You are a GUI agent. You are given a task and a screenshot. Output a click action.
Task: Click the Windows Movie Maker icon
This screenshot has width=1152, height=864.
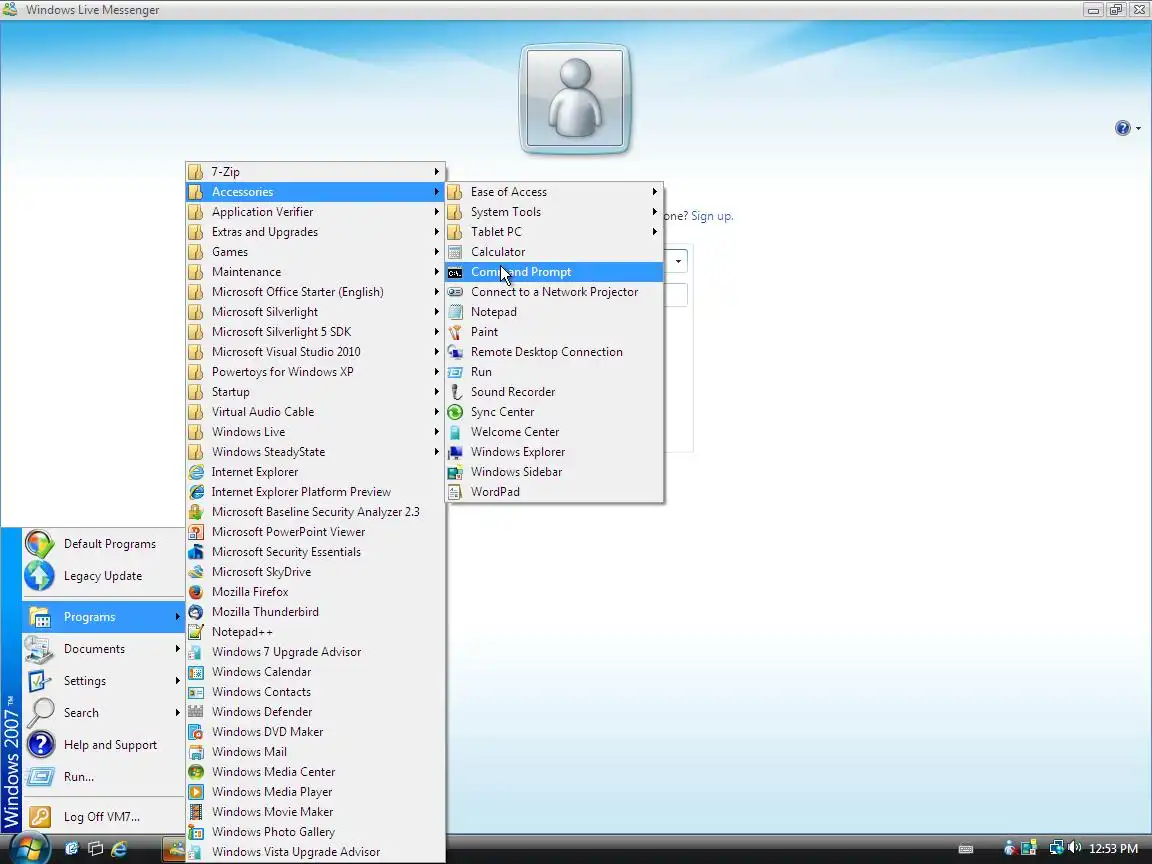click(x=196, y=812)
